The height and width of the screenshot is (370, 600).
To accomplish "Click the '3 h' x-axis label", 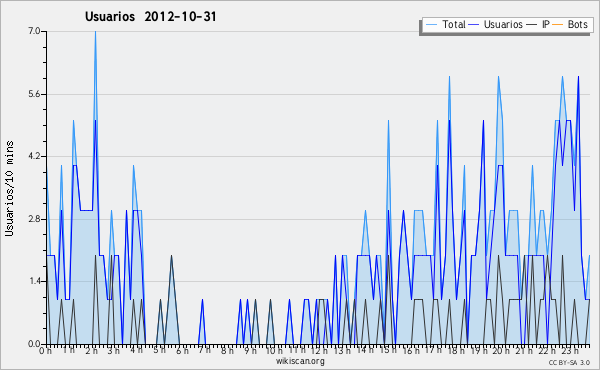I will pyautogui.click(x=114, y=351).
